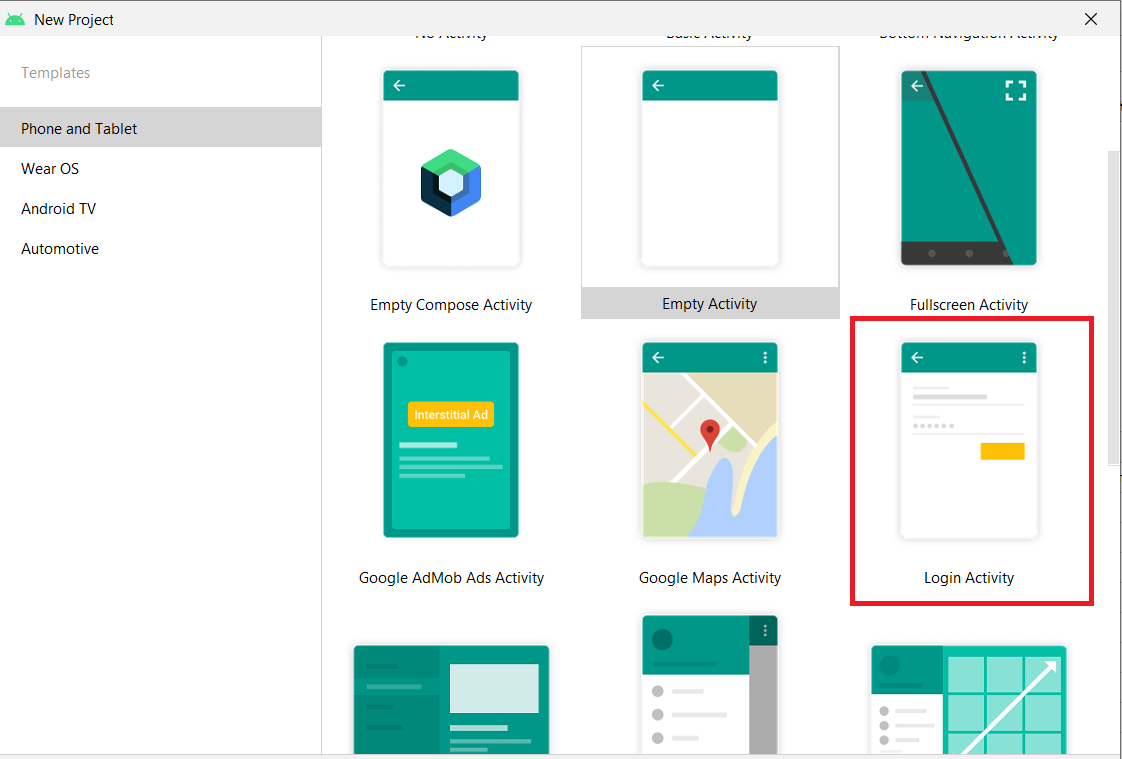The height and width of the screenshot is (759, 1122).
Task: Switch to Wear OS templates
Action: [x=160, y=169]
